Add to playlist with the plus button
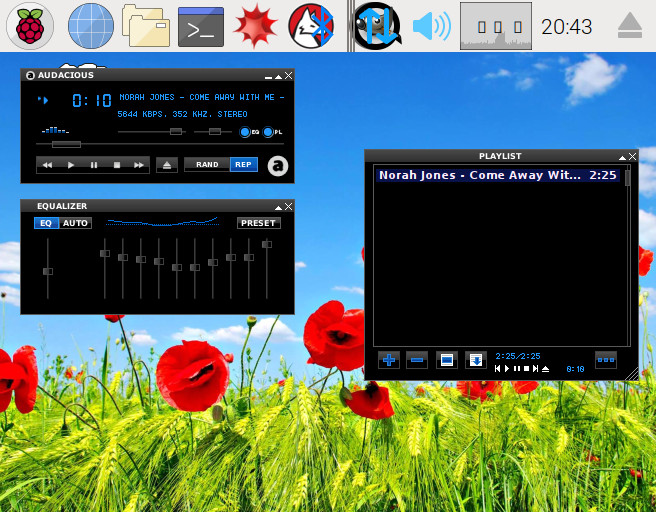The height and width of the screenshot is (512, 656). pyautogui.click(x=389, y=360)
